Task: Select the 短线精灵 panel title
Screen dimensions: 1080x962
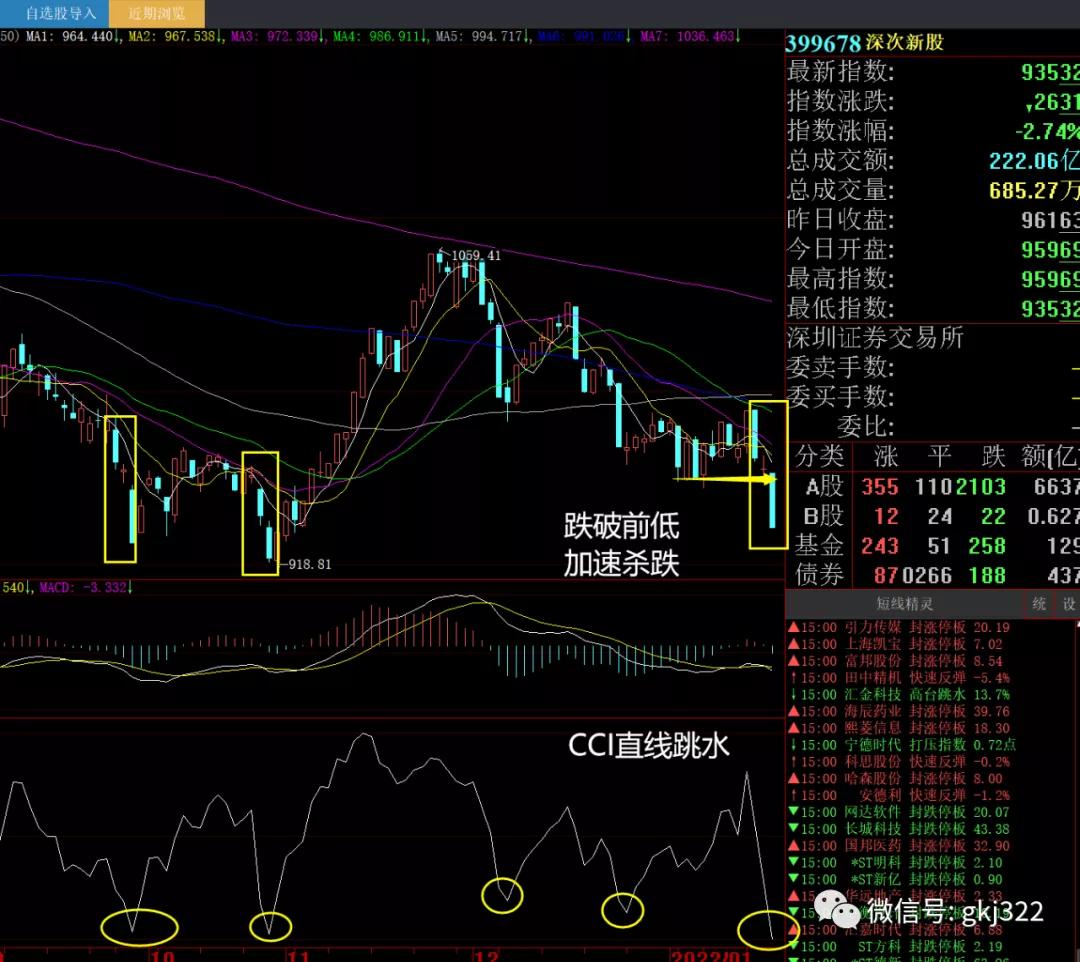Action: click(904, 604)
